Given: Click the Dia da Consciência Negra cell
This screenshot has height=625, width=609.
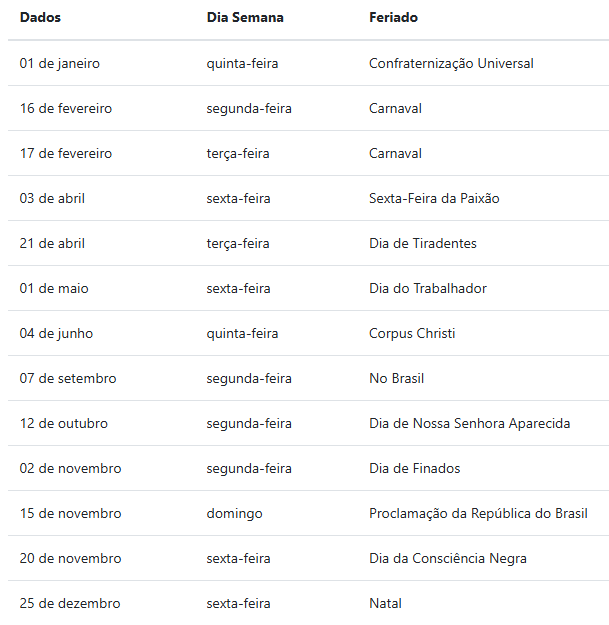Looking at the screenshot, I should (x=448, y=558).
